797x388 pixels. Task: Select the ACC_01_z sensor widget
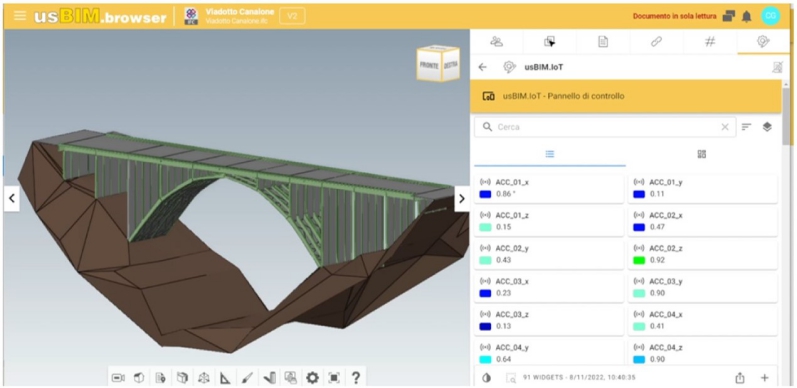pyautogui.click(x=549, y=222)
